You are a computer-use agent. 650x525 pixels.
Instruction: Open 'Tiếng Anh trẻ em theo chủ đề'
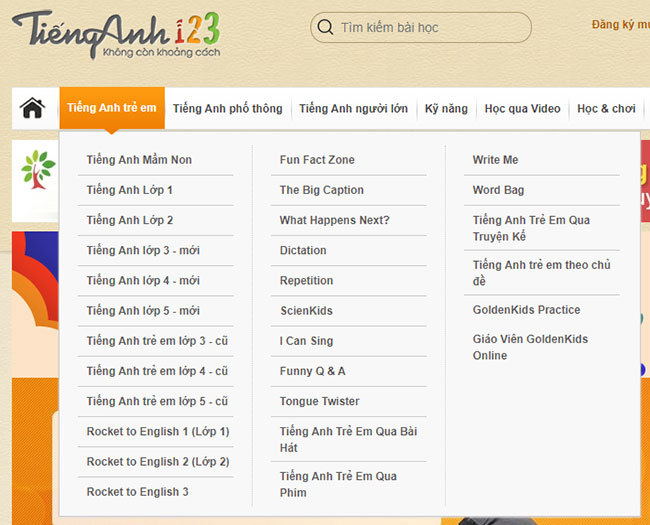[x=541, y=273]
